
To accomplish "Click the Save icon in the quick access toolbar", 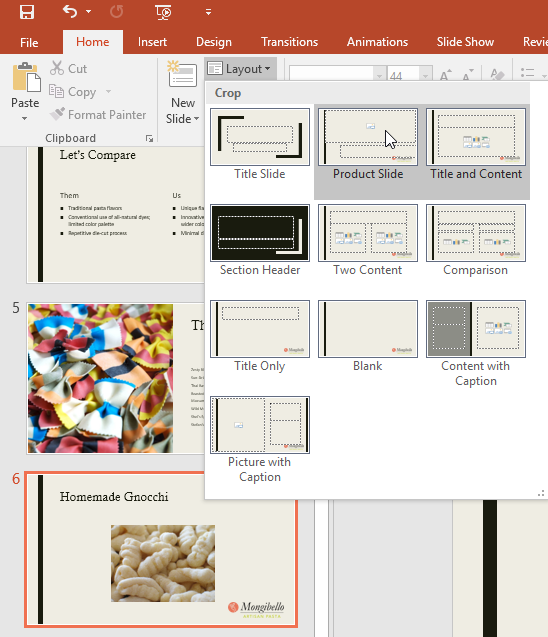I will 27,12.
